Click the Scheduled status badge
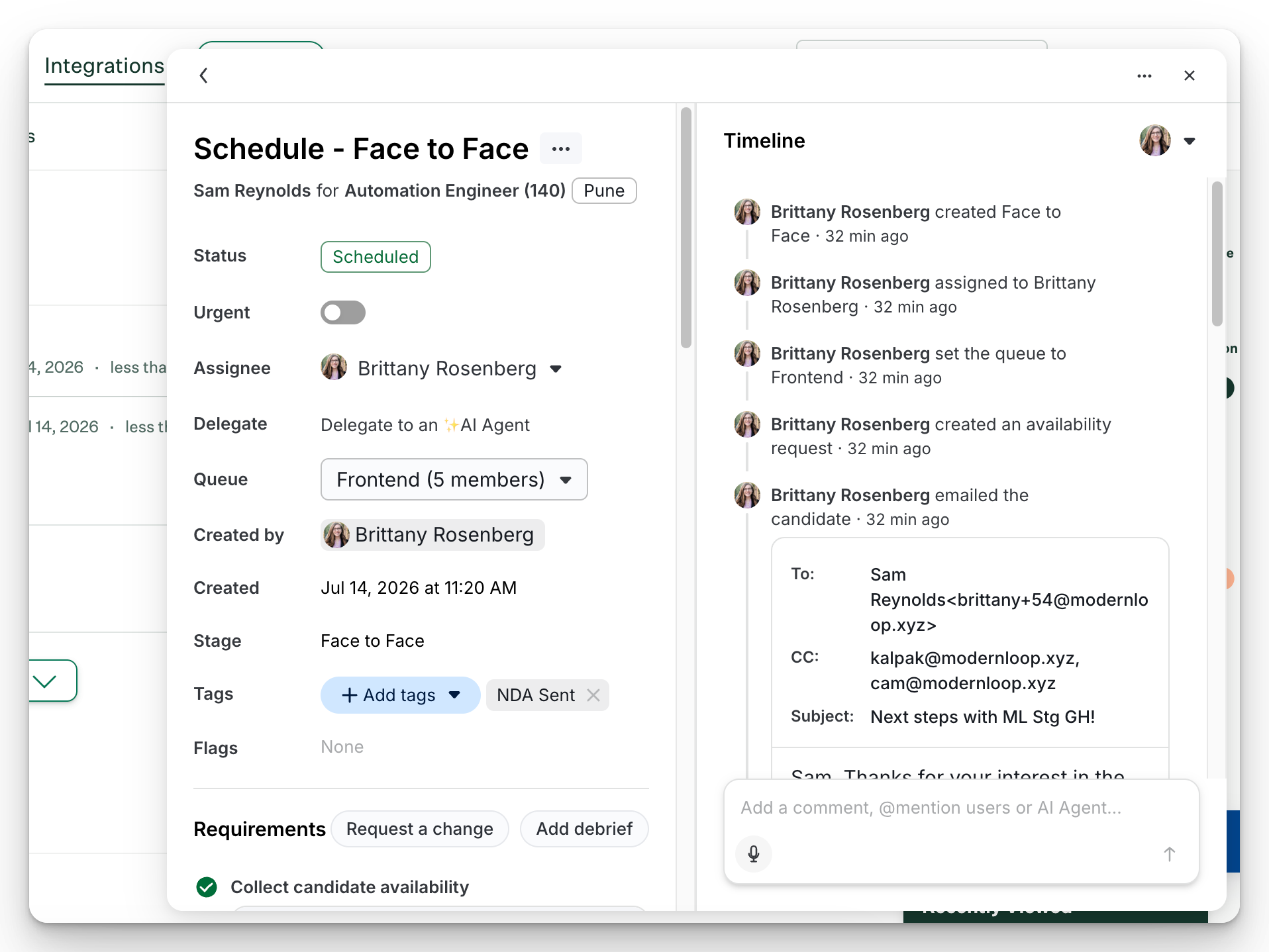Screen dimensions: 1269x952 point(376,257)
